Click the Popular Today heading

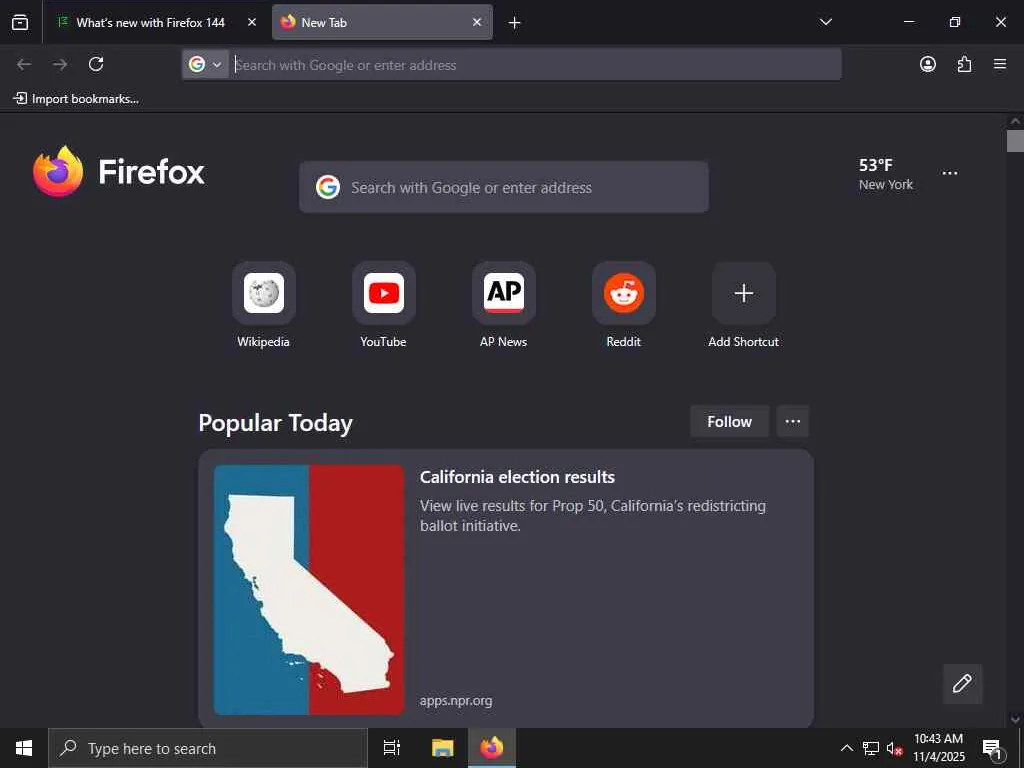pyautogui.click(x=276, y=423)
